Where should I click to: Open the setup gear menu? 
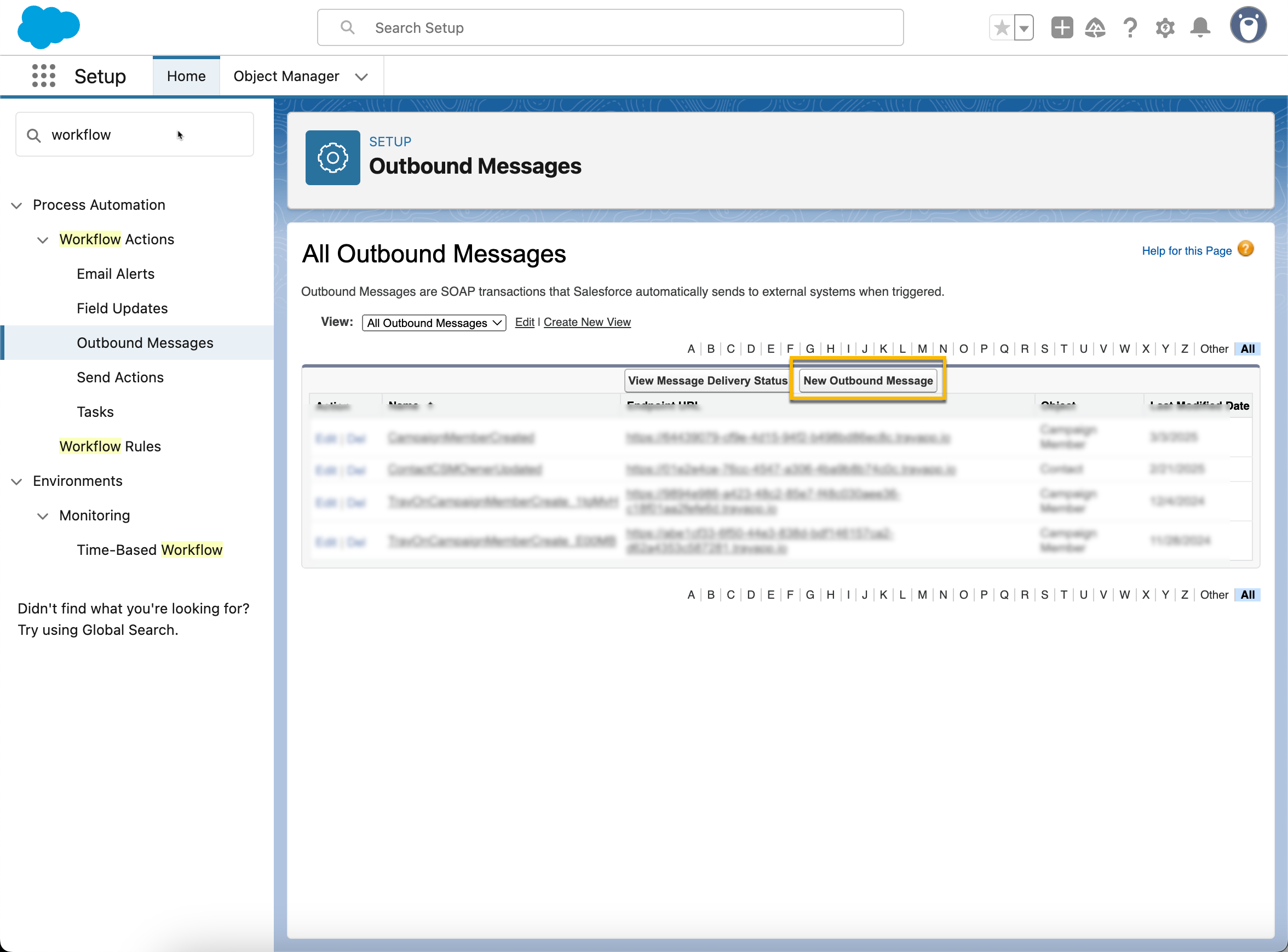click(1165, 27)
